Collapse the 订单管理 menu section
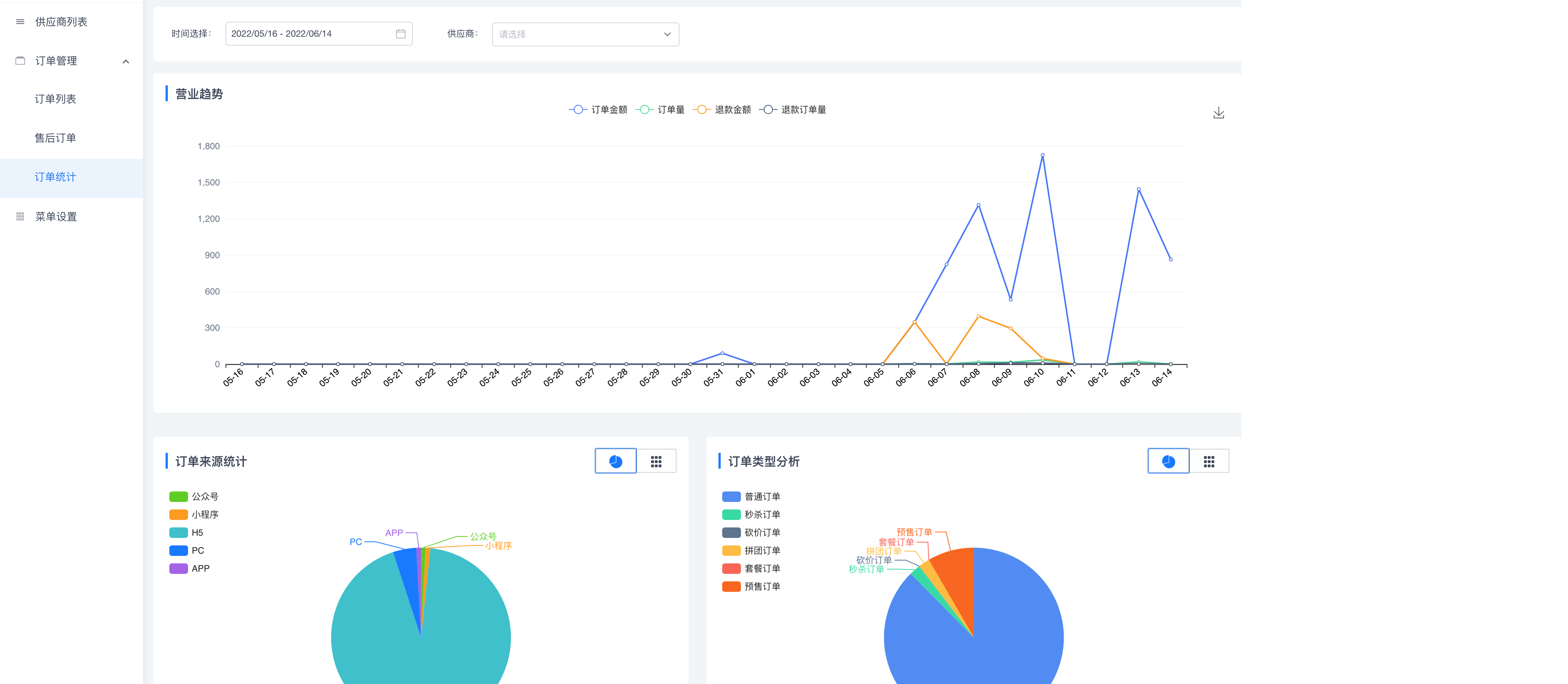 [x=125, y=61]
